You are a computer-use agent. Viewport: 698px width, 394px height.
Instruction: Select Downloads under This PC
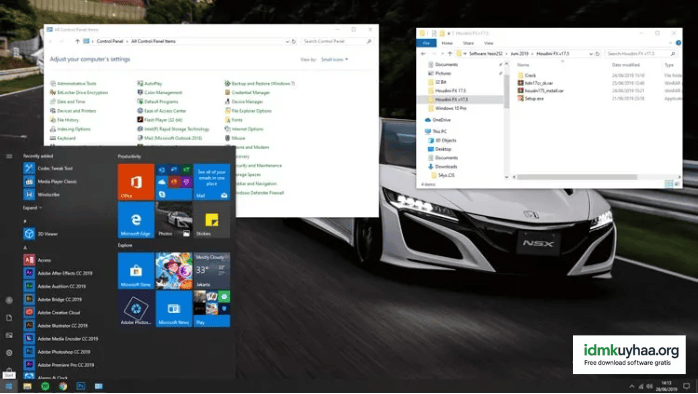442,167
